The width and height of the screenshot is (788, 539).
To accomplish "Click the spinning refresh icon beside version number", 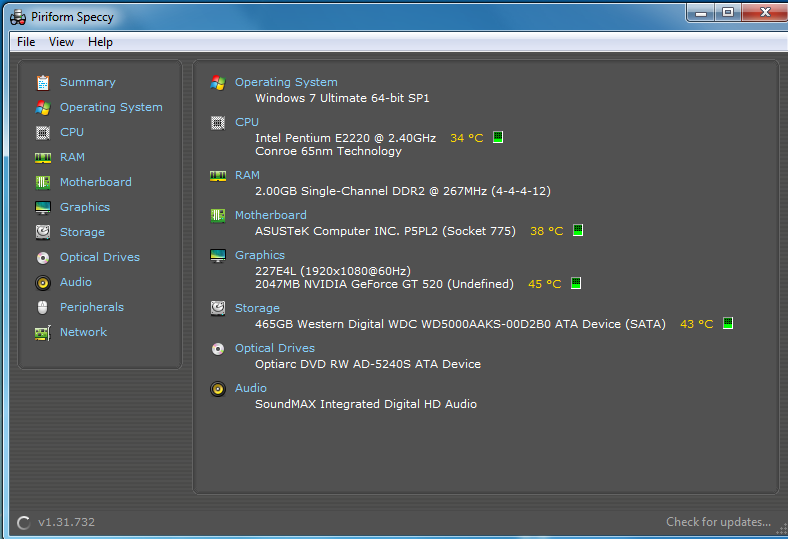I will (24, 523).
